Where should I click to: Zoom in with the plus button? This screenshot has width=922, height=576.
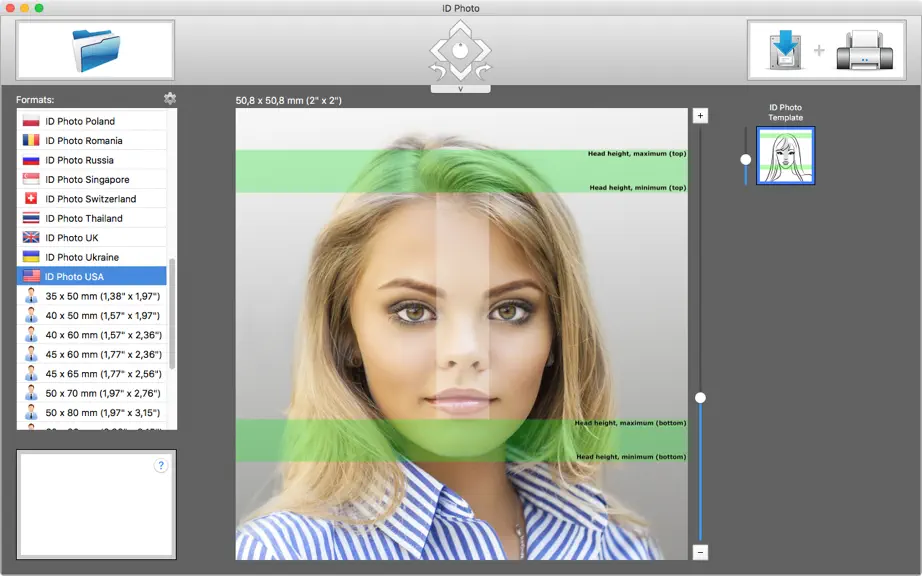(700, 115)
